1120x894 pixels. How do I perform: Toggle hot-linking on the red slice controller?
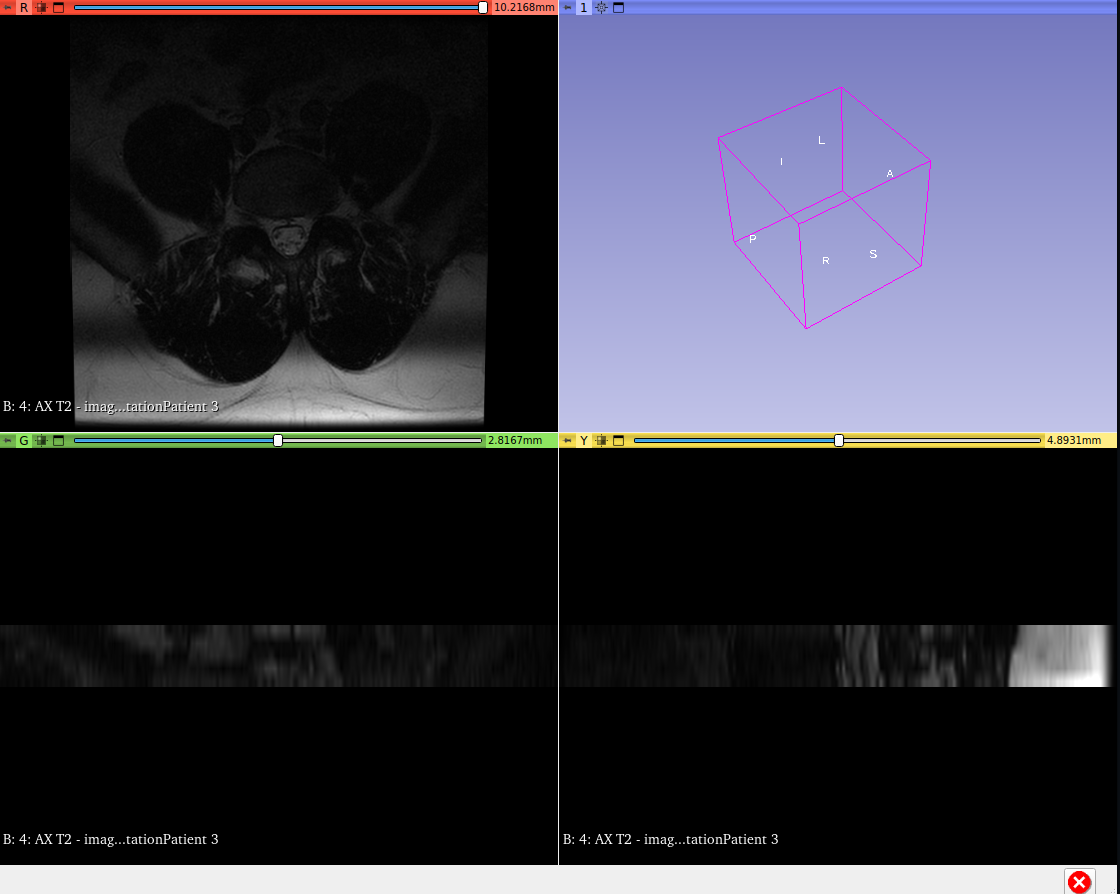[41, 7]
